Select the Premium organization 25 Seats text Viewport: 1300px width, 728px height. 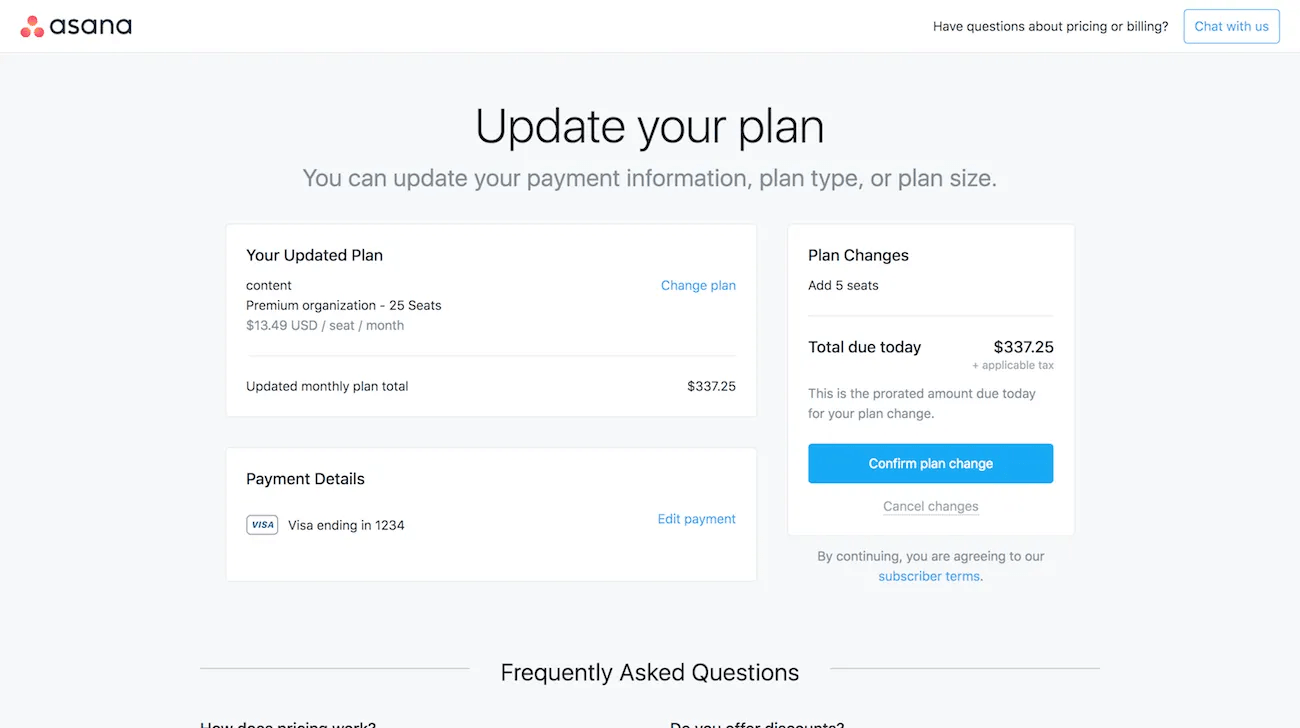click(343, 306)
